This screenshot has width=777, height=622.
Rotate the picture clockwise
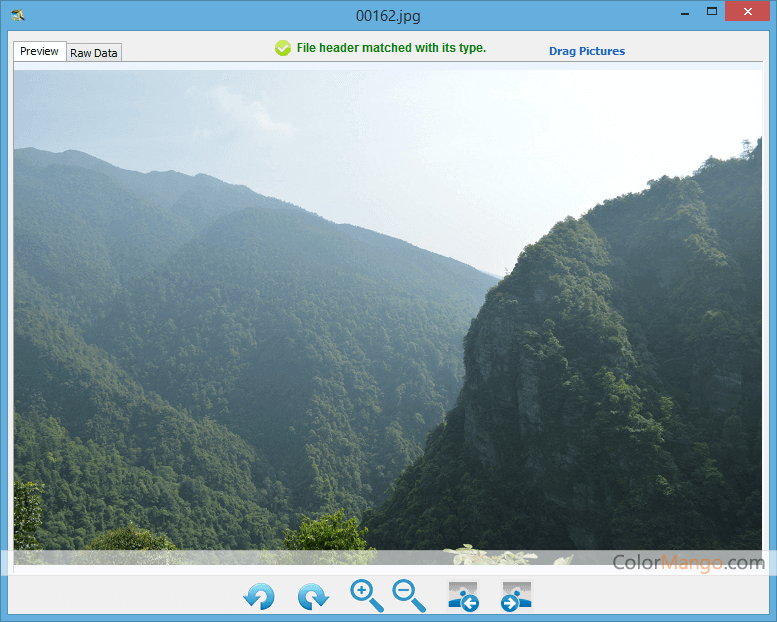pos(313,597)
